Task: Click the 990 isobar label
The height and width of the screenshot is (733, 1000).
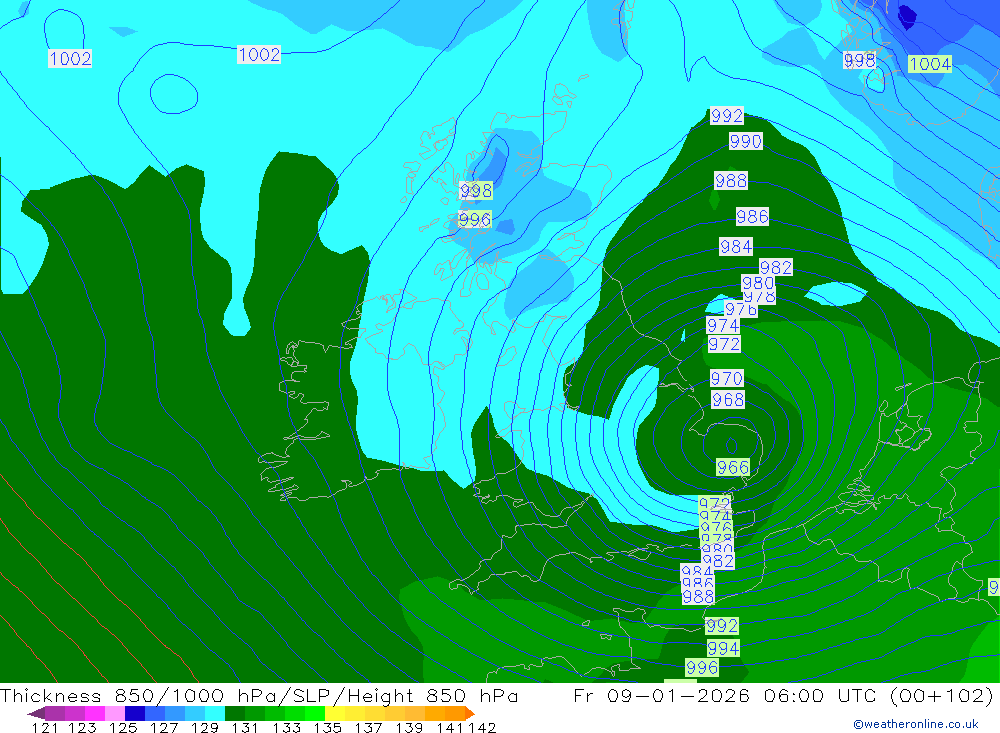Action: 746,141
